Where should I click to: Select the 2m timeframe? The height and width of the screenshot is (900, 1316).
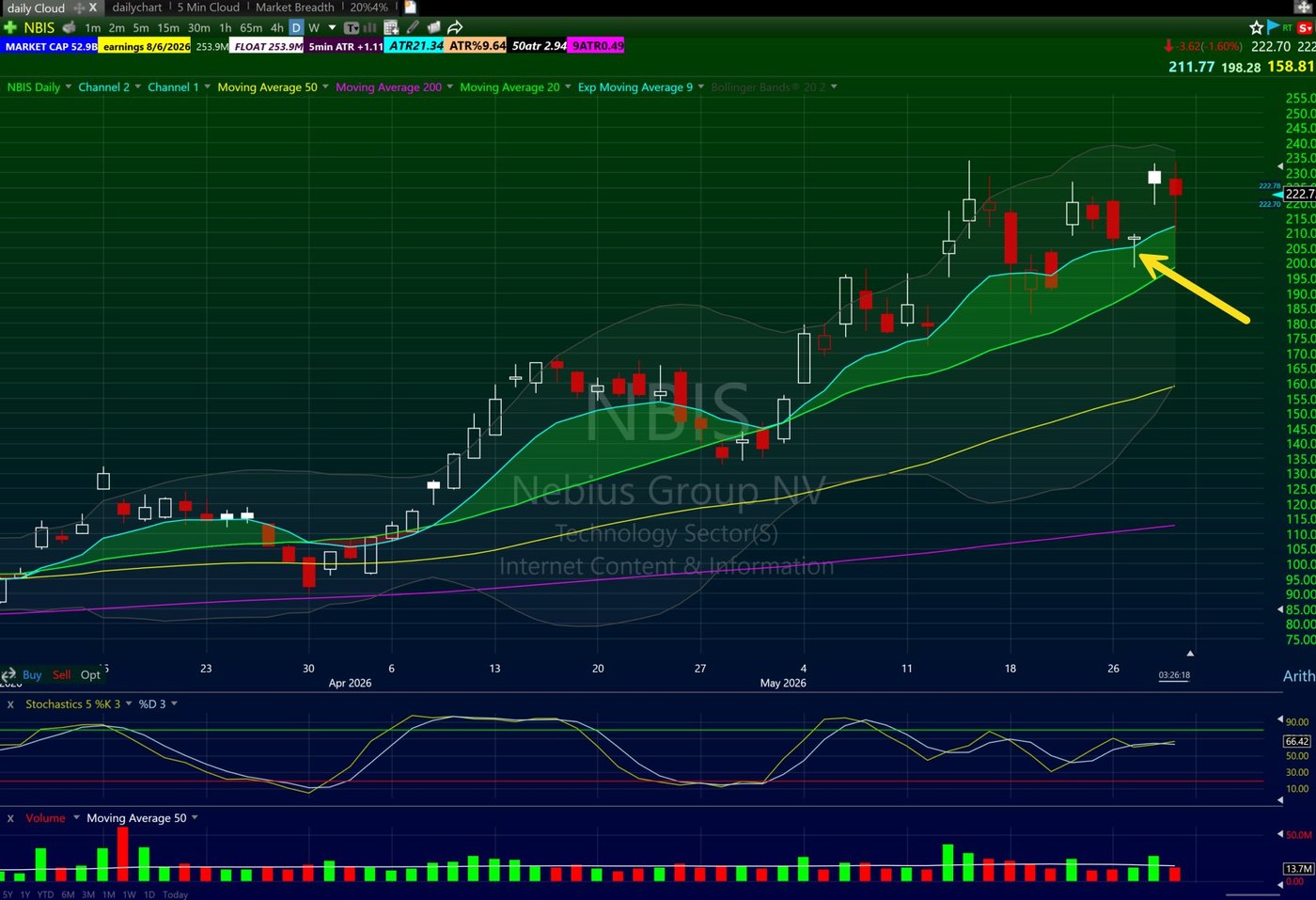point(117,28)
